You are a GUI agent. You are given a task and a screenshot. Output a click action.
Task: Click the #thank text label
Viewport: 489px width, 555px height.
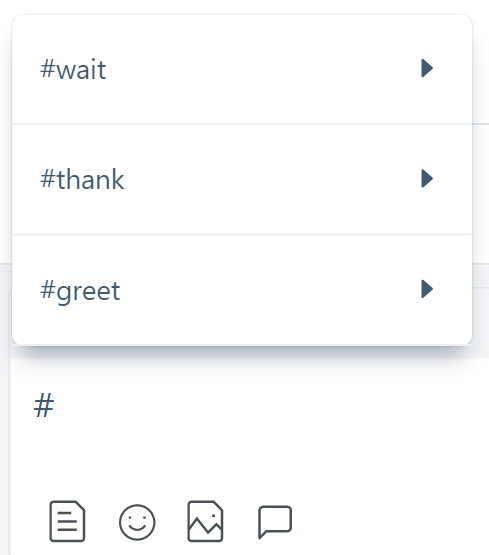(82, 179)
